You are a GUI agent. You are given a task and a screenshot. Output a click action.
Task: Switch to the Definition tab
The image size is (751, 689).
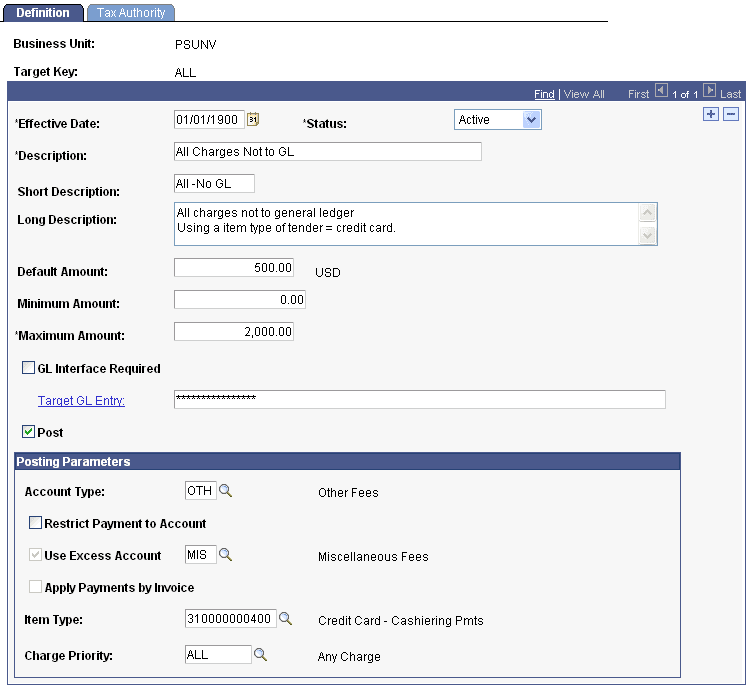43,12
